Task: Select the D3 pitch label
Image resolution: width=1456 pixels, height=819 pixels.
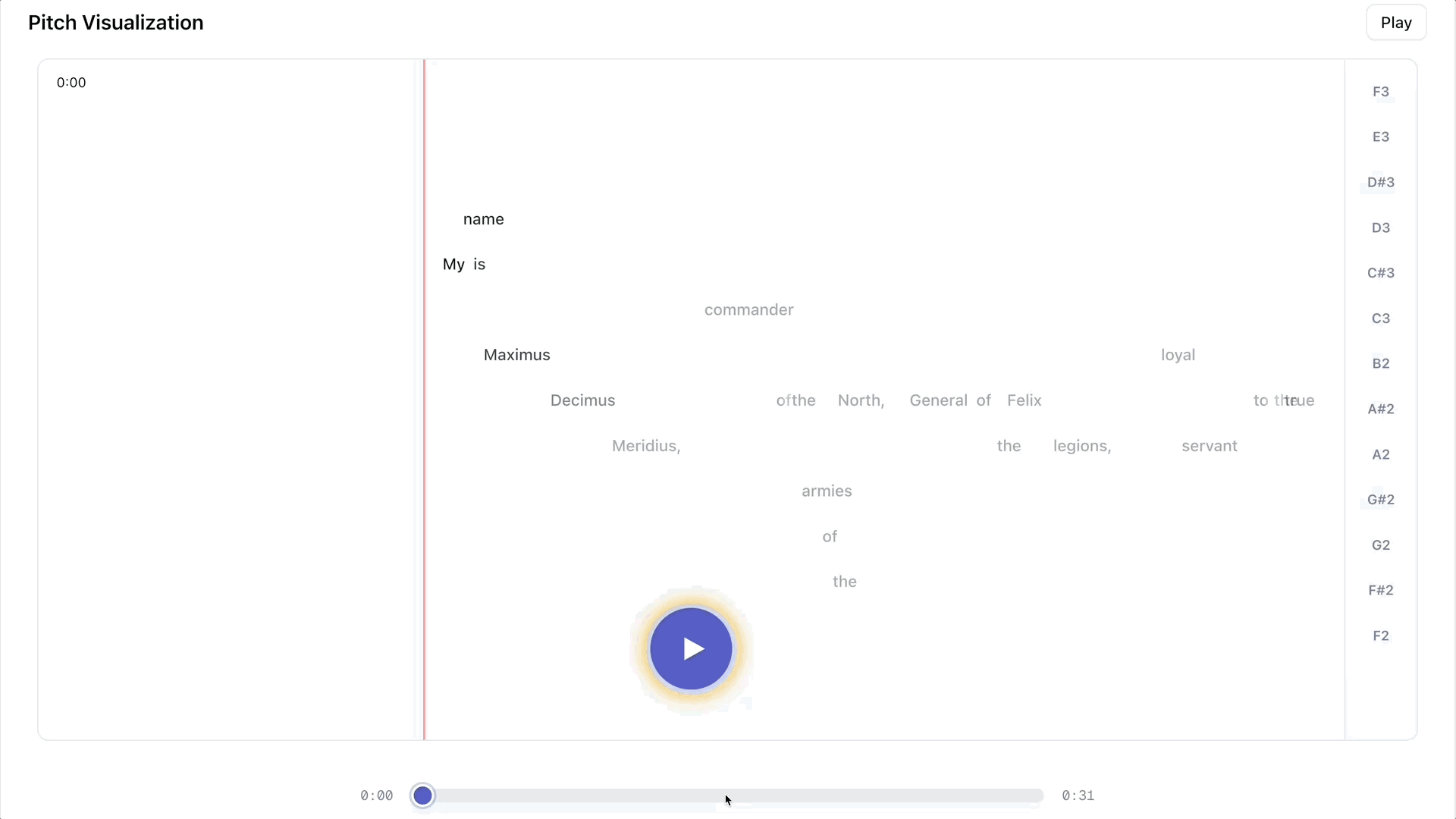Action: [x=1381, y=228]
